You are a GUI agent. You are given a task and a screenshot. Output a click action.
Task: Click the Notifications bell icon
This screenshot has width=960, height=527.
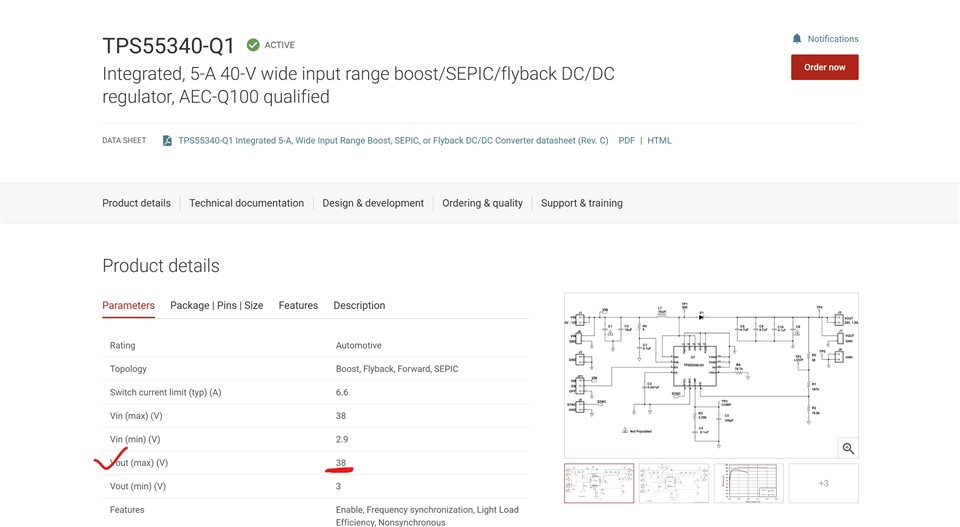point(797,39)
